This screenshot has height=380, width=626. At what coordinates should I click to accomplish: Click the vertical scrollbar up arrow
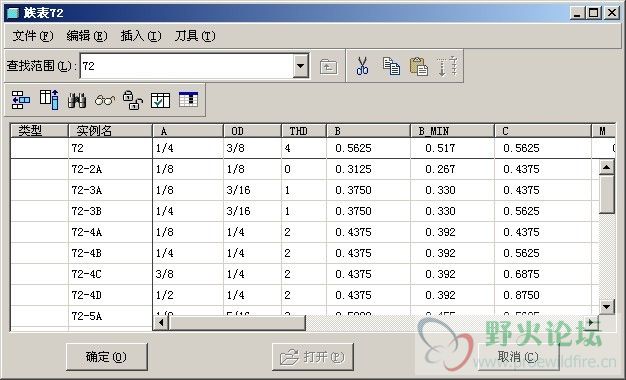pyautogui.click(x=606, y=167)
